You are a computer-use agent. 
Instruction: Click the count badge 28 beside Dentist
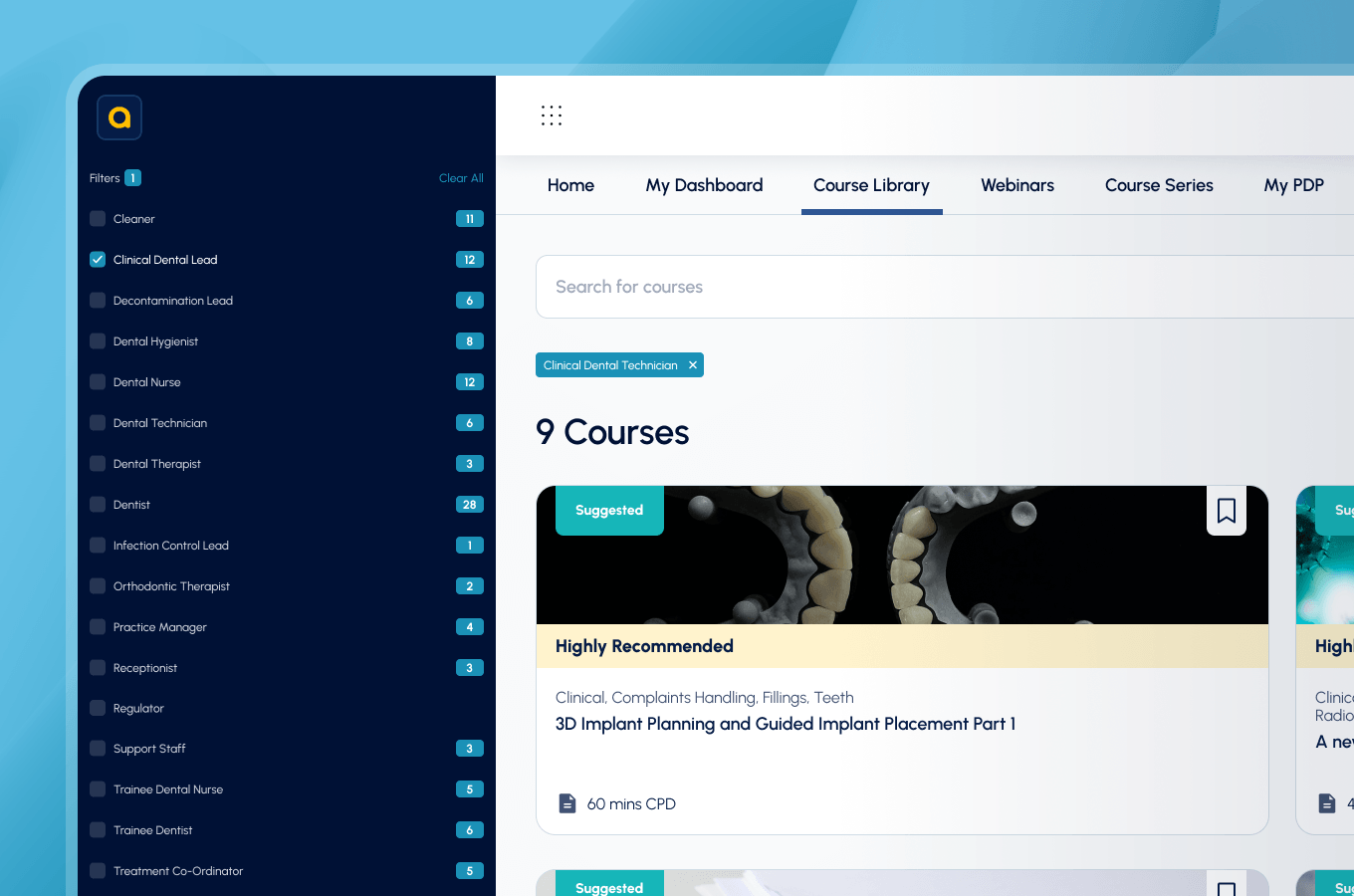pyautogui.click(x=470, y=505)
